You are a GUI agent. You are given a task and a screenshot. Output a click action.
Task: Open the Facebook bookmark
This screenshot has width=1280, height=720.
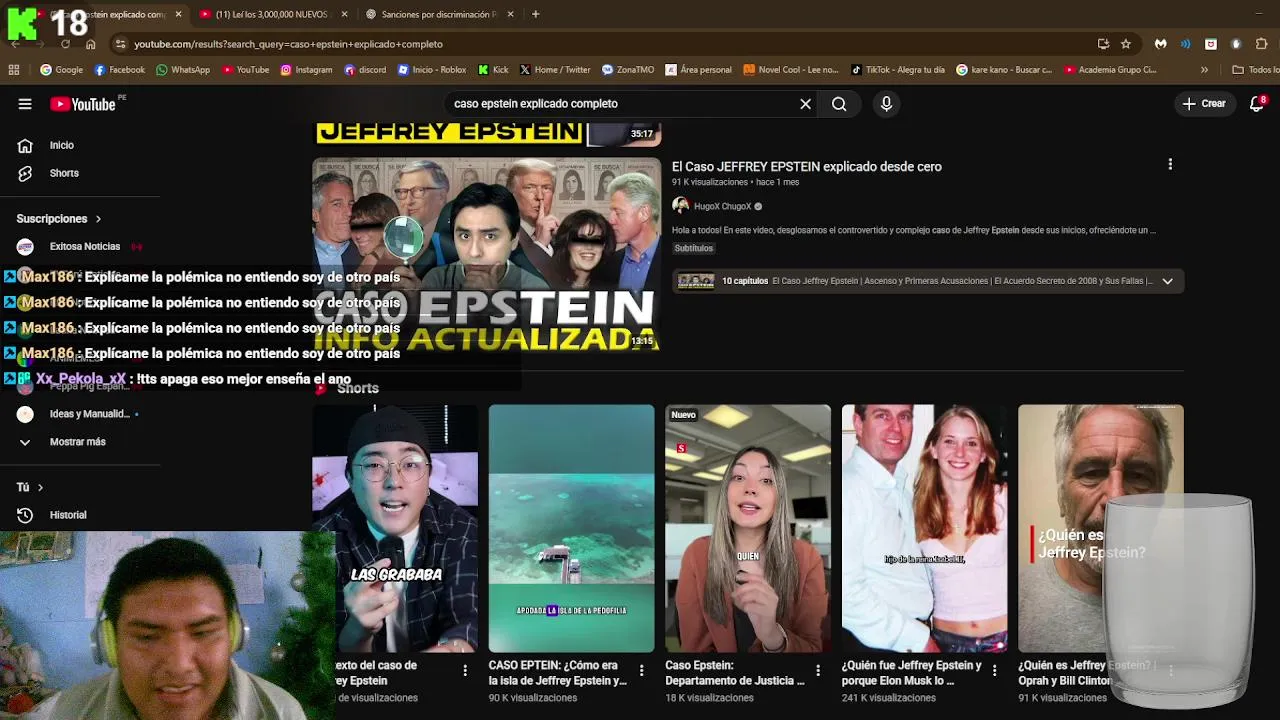click(119, 70)
